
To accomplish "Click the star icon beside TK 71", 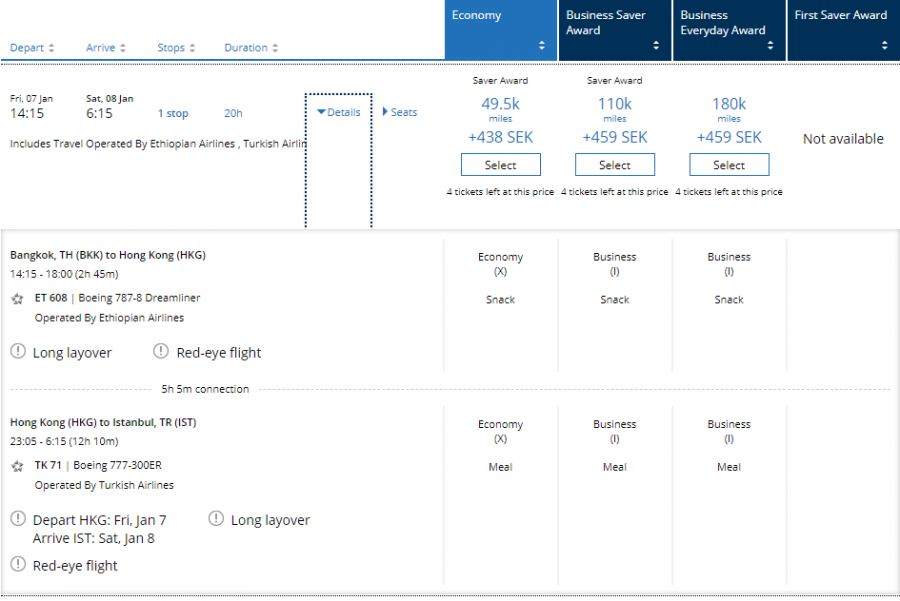I will (x=17, y=465).
